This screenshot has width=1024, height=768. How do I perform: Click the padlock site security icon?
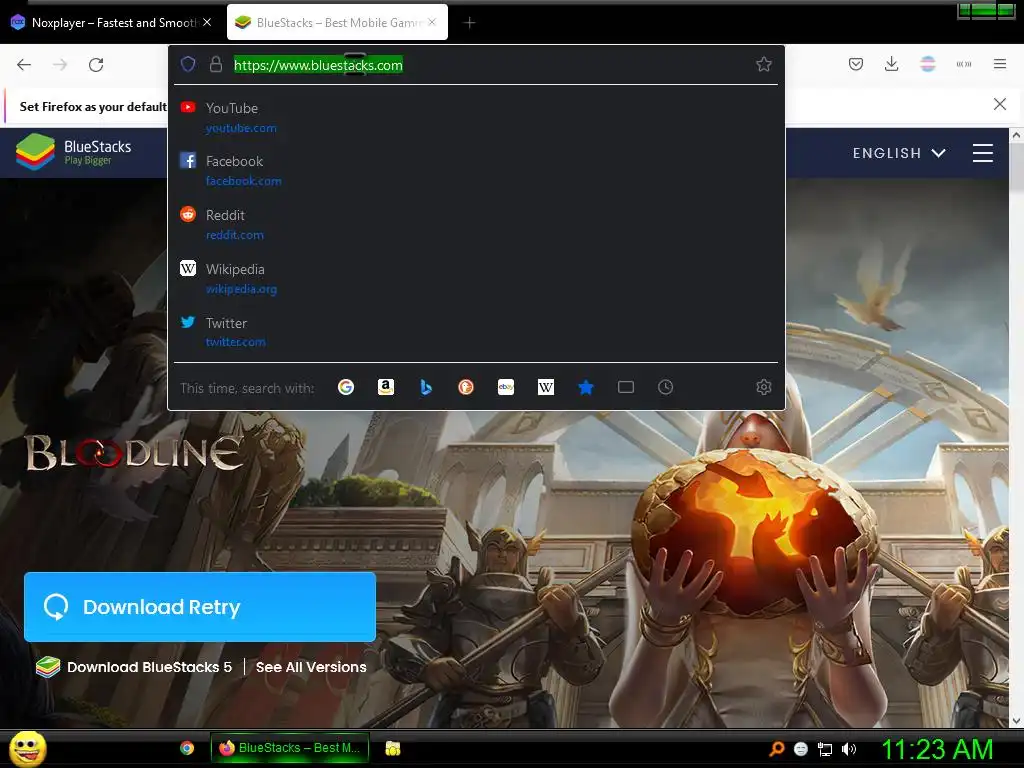[216, 64]
